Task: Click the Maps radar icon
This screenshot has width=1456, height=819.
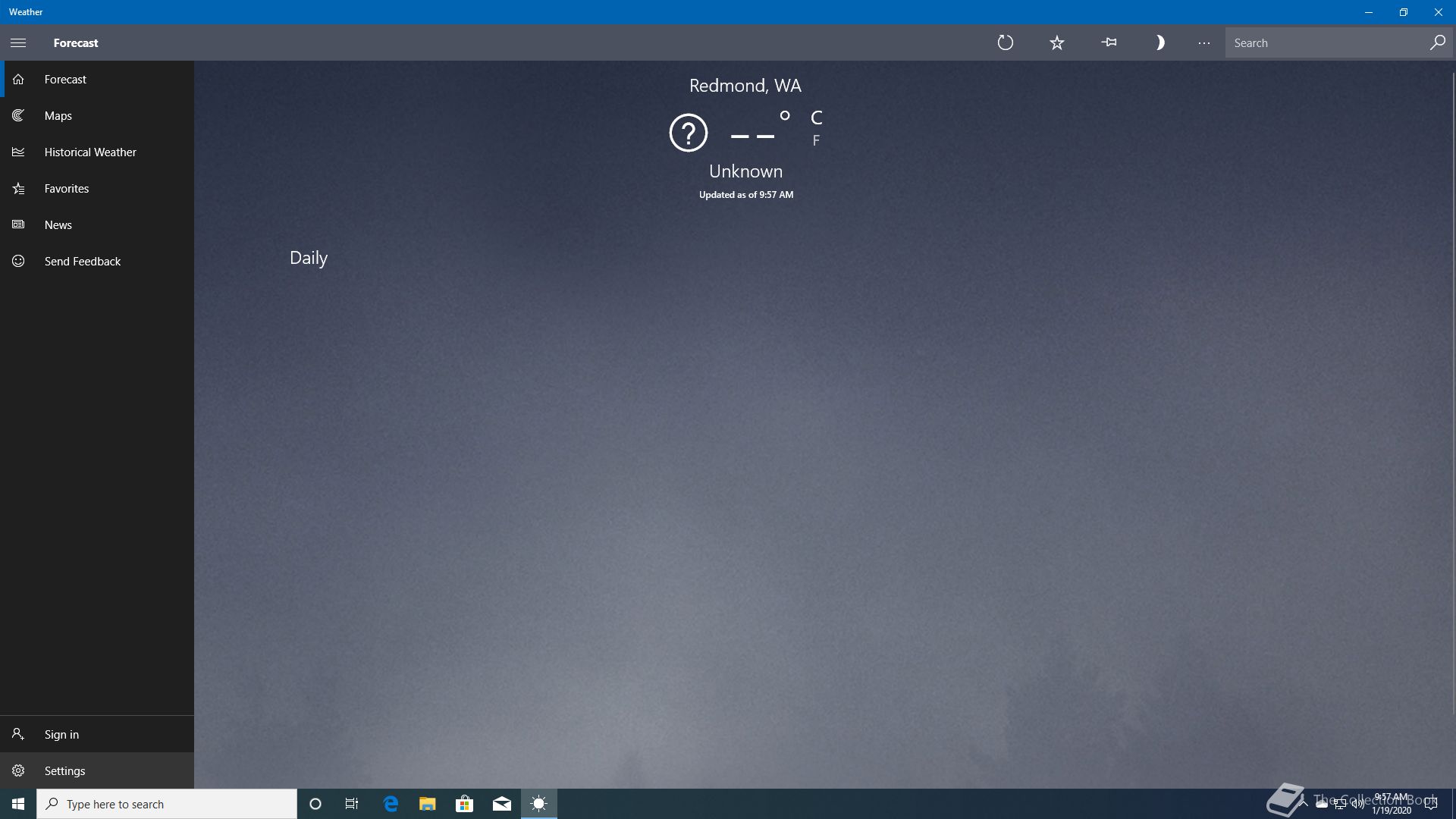Action: (18, 115)
